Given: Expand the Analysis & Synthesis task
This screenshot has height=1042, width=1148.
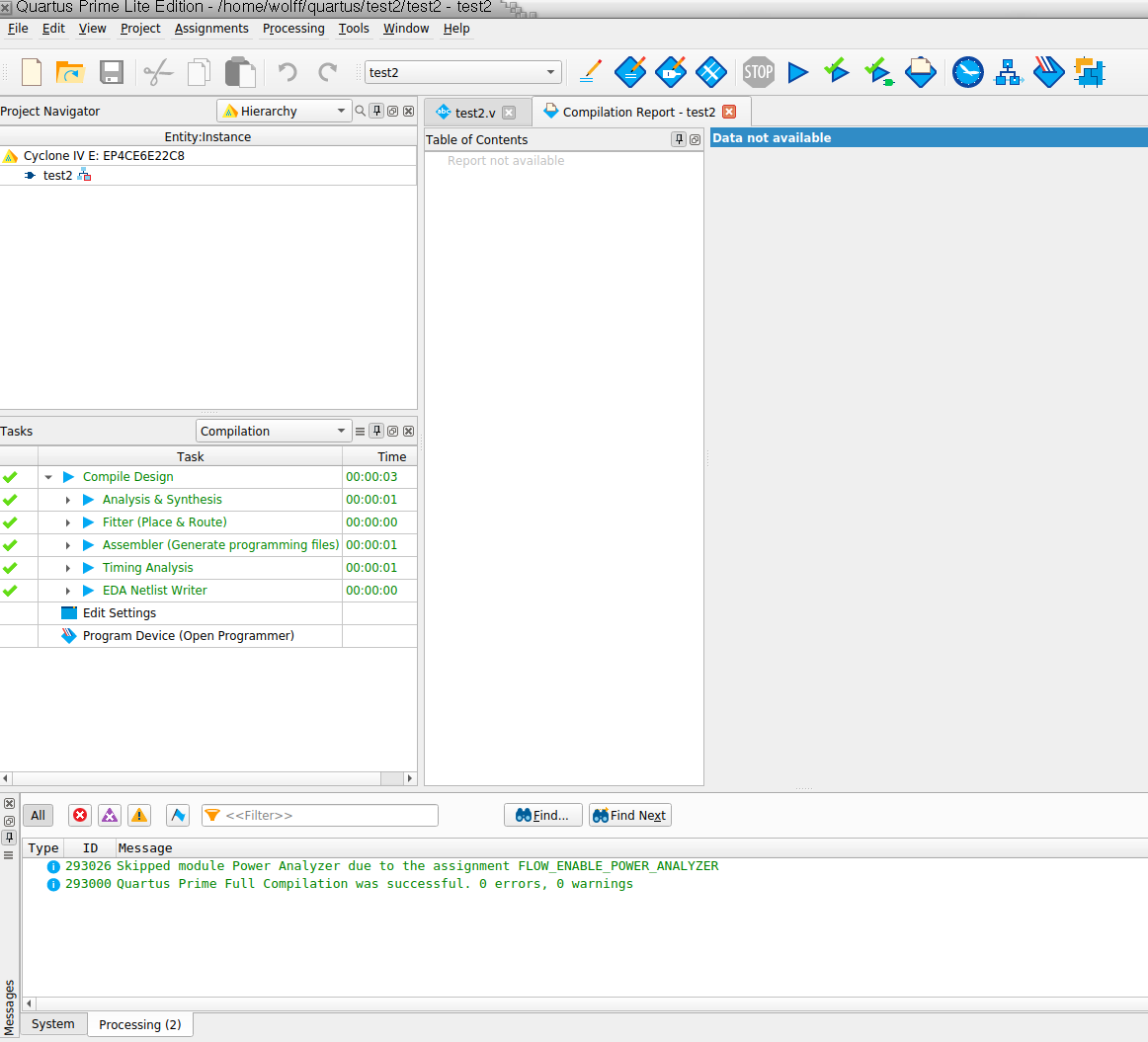Looking at the screenshot, I should coord(68,500).
